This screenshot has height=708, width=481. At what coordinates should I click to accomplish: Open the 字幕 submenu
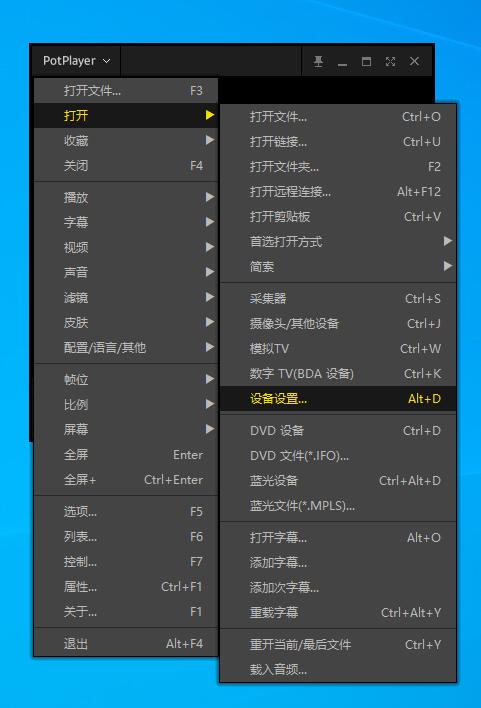[126, 222]
